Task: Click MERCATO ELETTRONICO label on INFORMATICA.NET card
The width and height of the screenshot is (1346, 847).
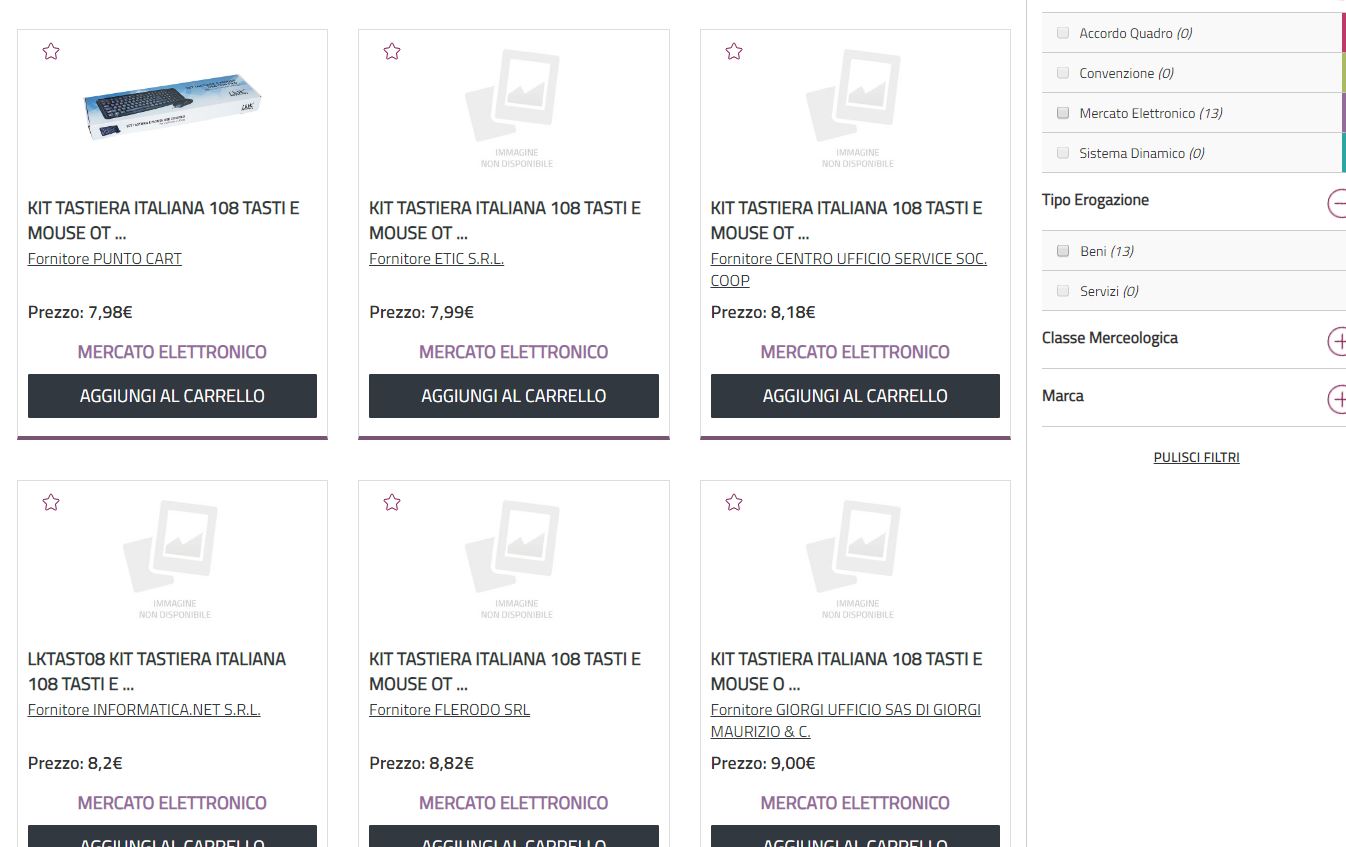Action: pyautogui.click(x=172, y=803)
